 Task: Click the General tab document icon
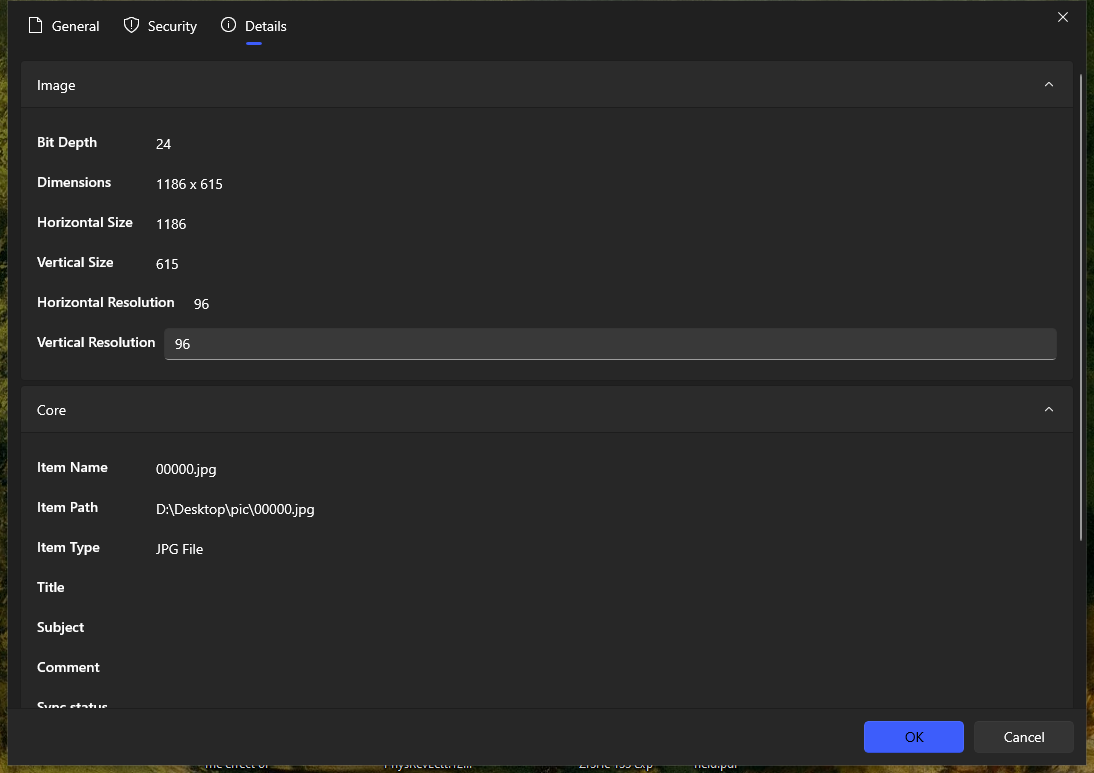click(x=36, y=26)
